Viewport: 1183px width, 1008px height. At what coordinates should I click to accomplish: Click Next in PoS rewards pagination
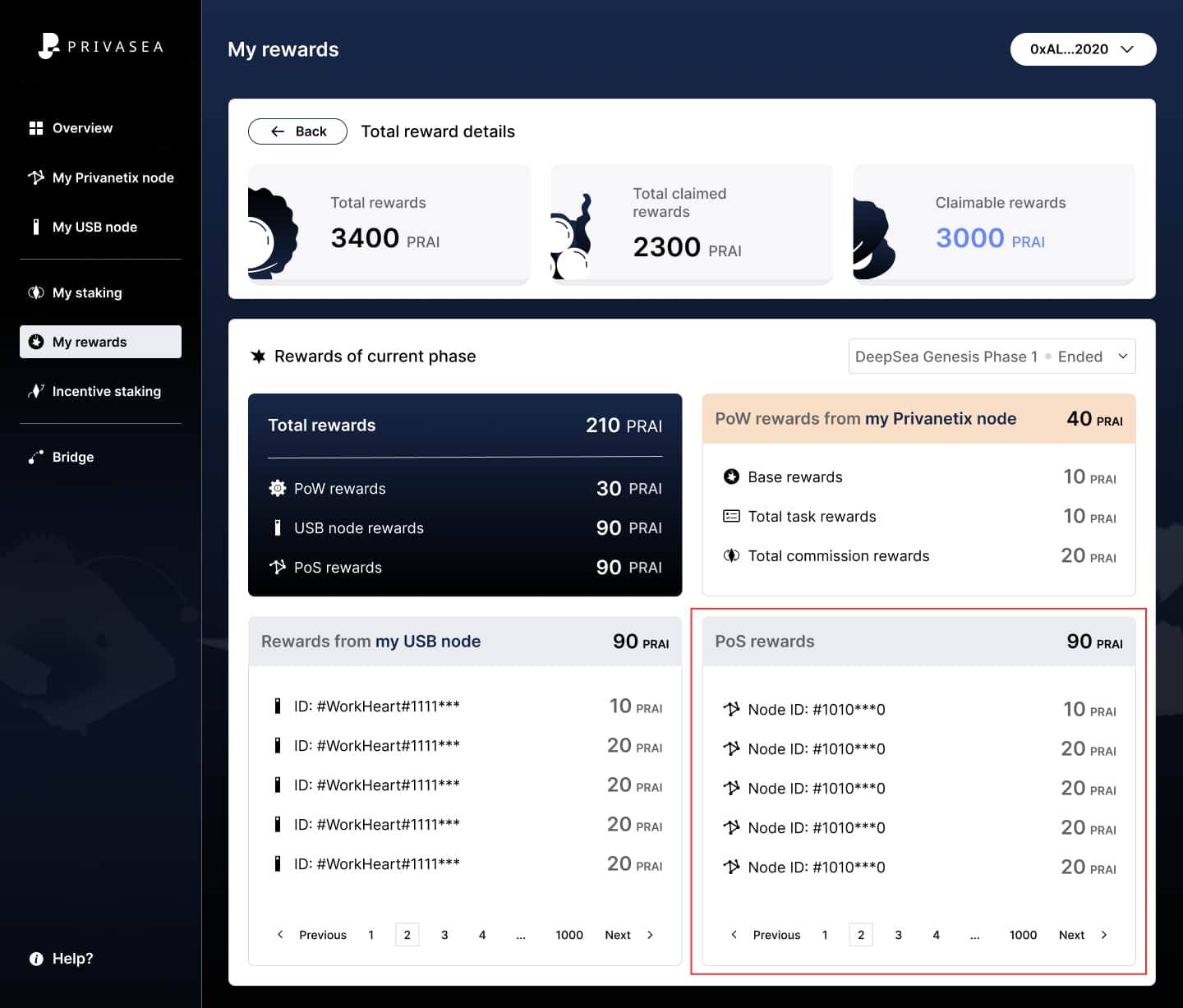[x=1071, y=935]
